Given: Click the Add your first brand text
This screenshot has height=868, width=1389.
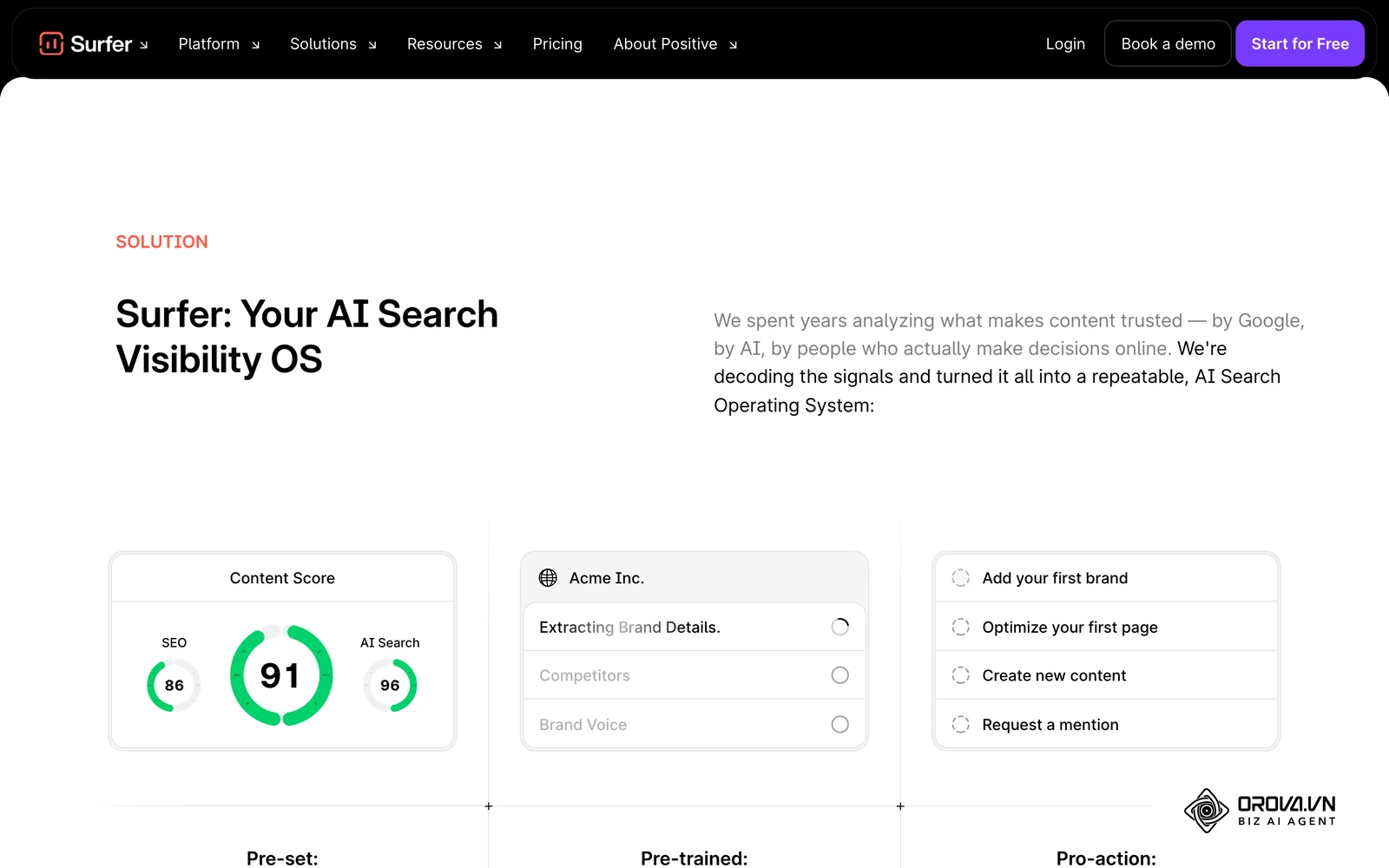Looking at the screenshot, I should tap(1055, 578).
